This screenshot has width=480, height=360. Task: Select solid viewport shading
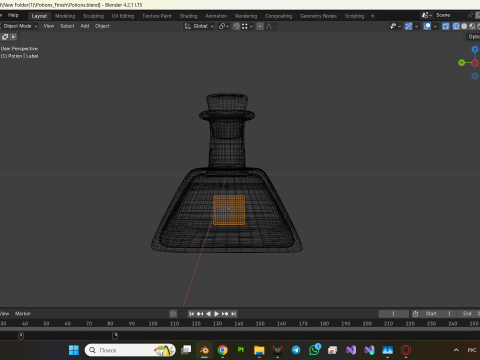tap(464, 26)
